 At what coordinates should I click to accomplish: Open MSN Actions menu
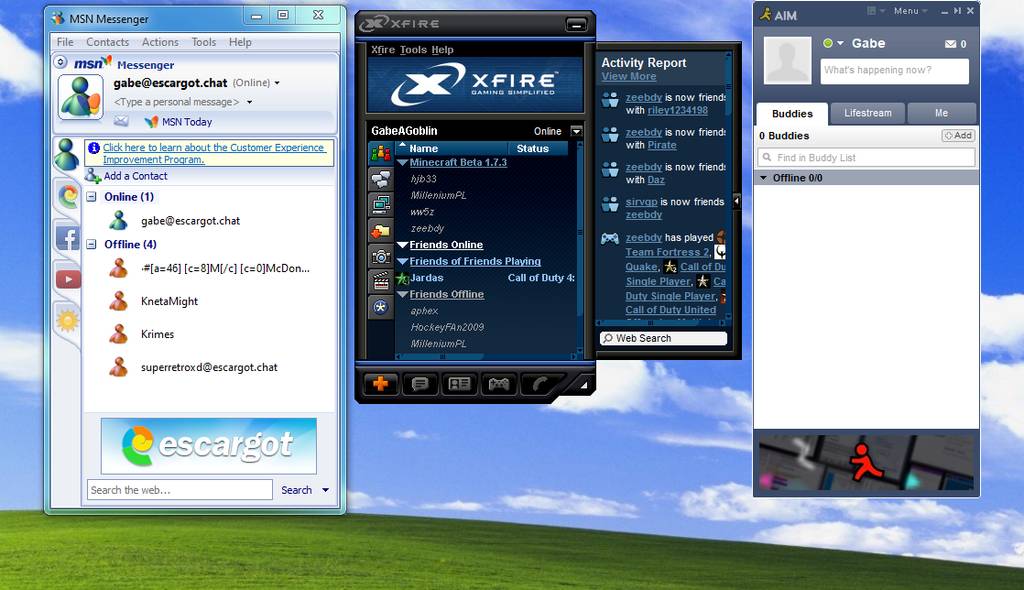160,42
